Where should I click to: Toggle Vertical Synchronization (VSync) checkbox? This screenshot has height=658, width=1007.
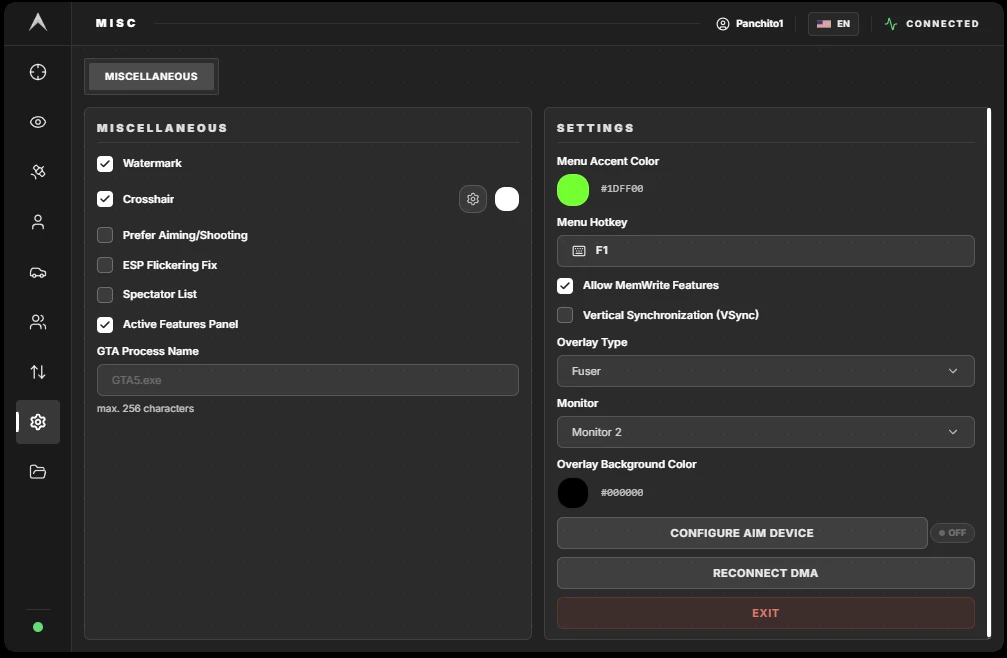point(565,315)
